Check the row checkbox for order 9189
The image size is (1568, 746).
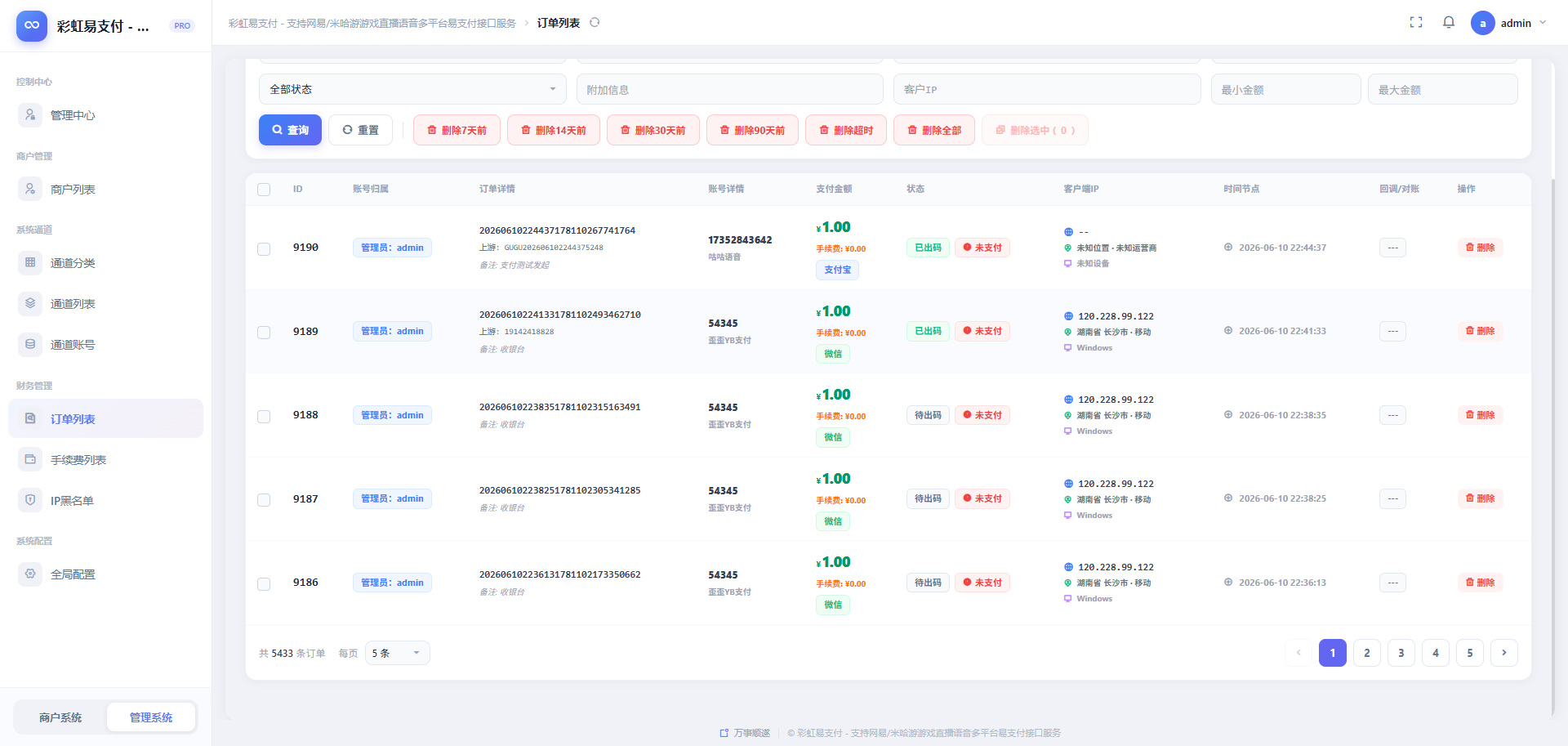[x=264, y=333]
